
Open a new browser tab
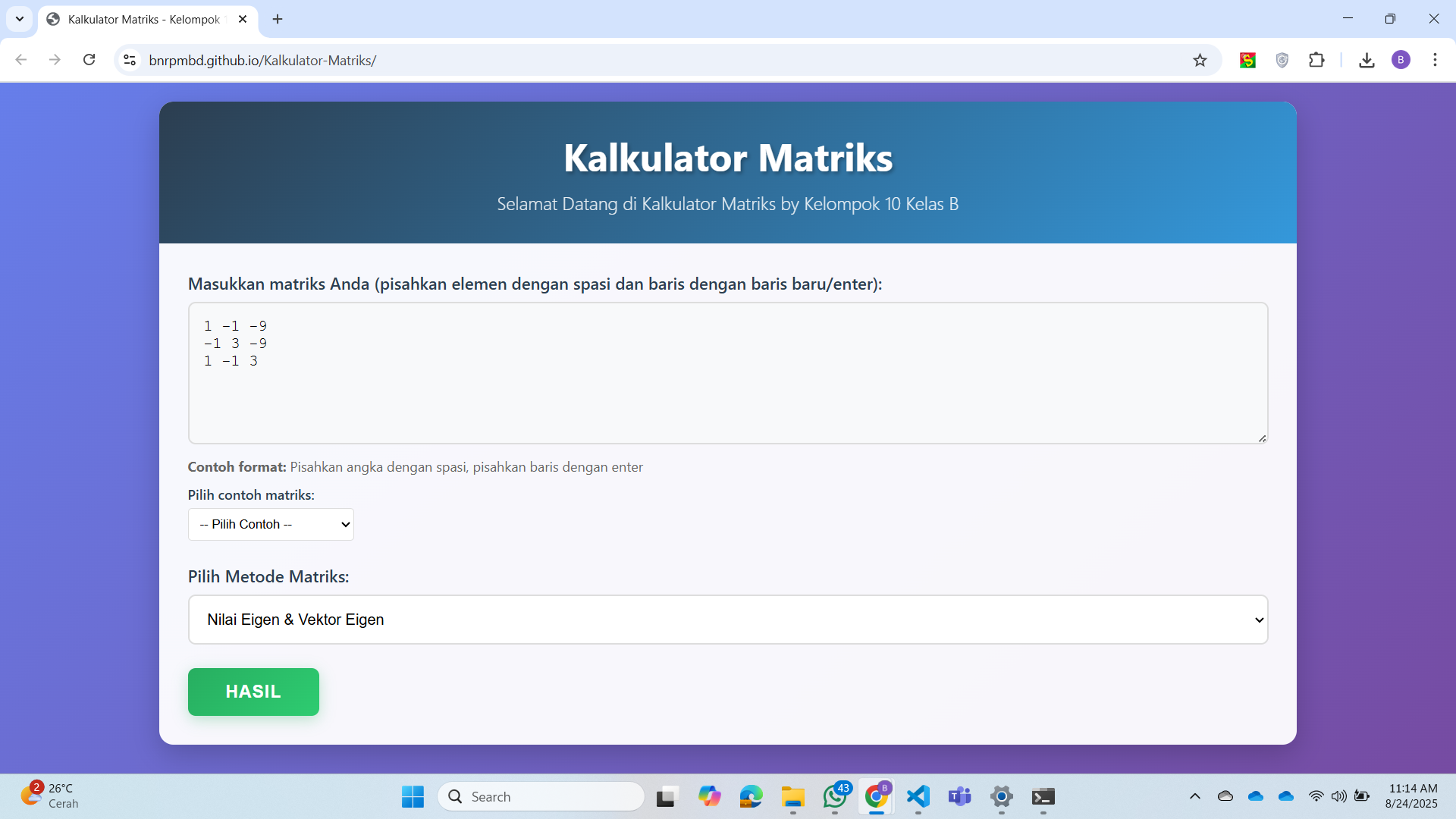click(x=278, y=19)
